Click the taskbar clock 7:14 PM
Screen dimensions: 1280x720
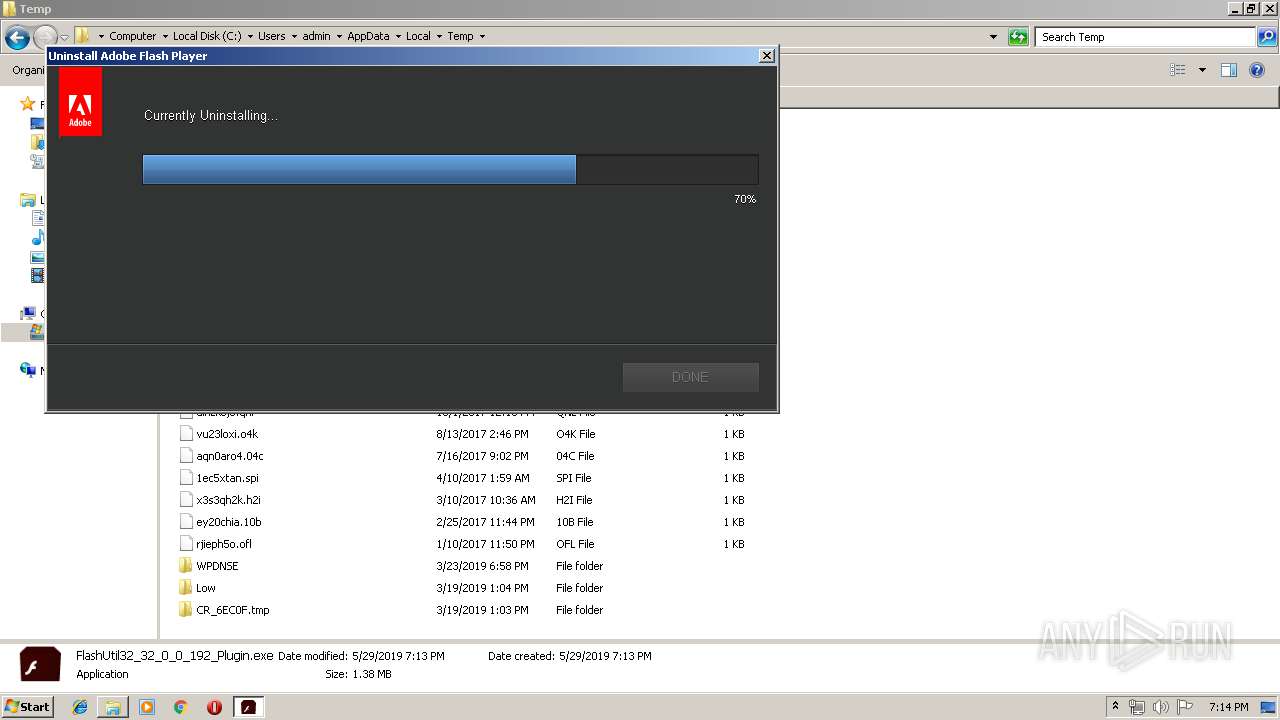tap(1228, 707)
